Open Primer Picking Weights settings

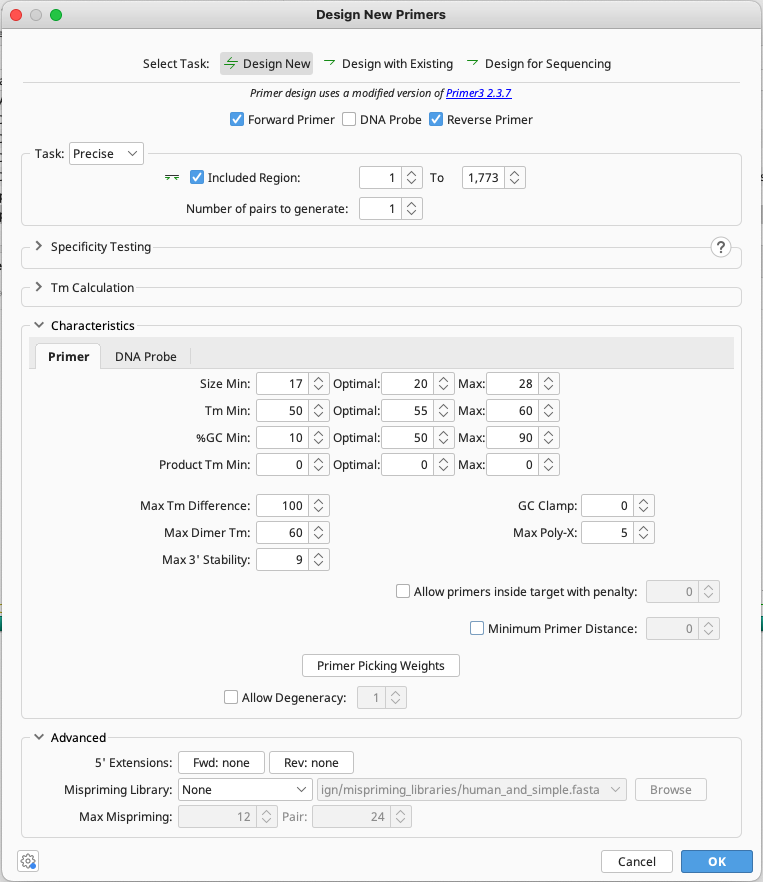pos(380,665)
